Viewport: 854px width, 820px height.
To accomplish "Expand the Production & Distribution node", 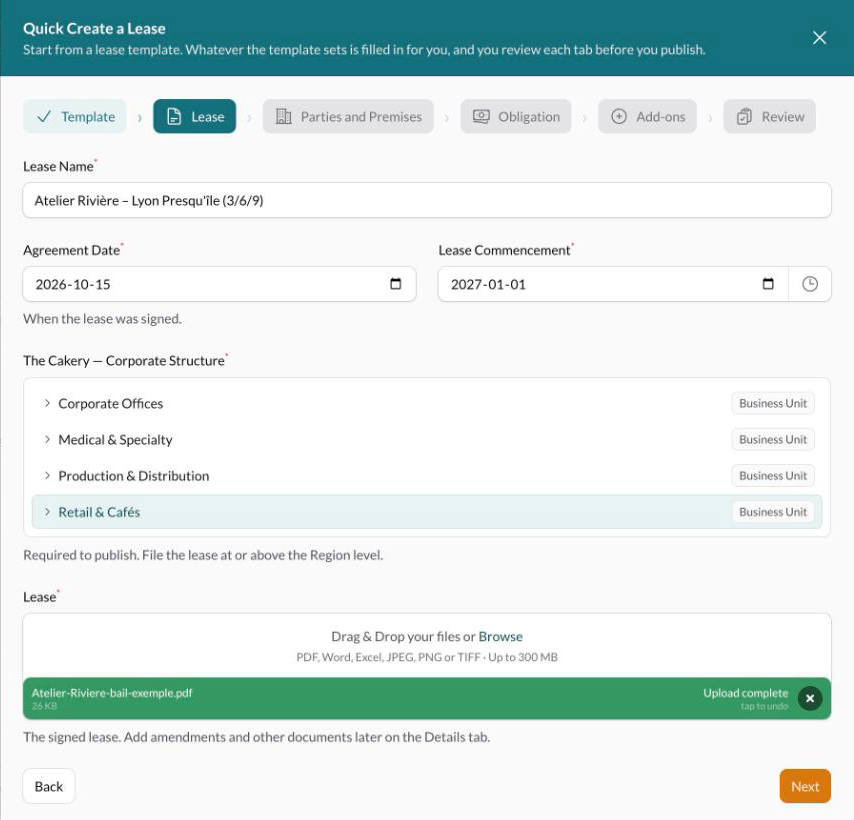I will pyautogui.click(x=47, y=476).
